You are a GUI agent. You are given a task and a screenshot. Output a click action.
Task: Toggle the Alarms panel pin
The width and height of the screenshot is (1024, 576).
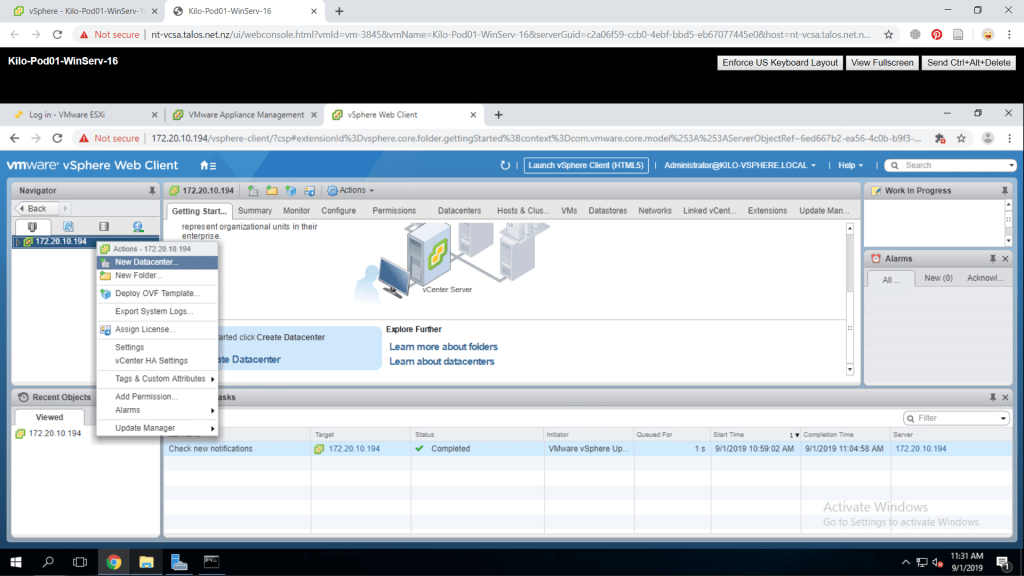coord(995,258)
